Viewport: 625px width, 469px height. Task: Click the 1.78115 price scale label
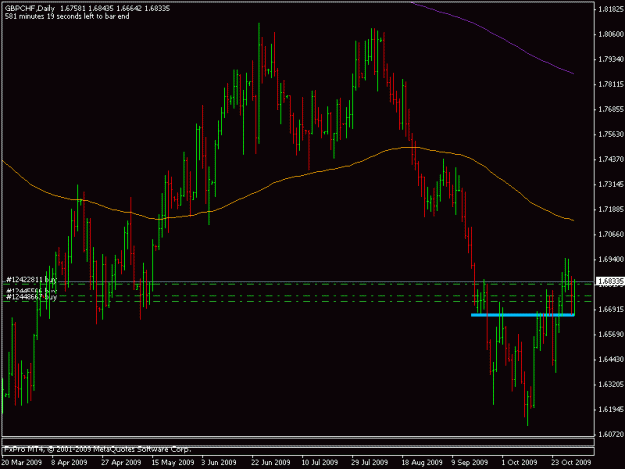pos(611,84)
